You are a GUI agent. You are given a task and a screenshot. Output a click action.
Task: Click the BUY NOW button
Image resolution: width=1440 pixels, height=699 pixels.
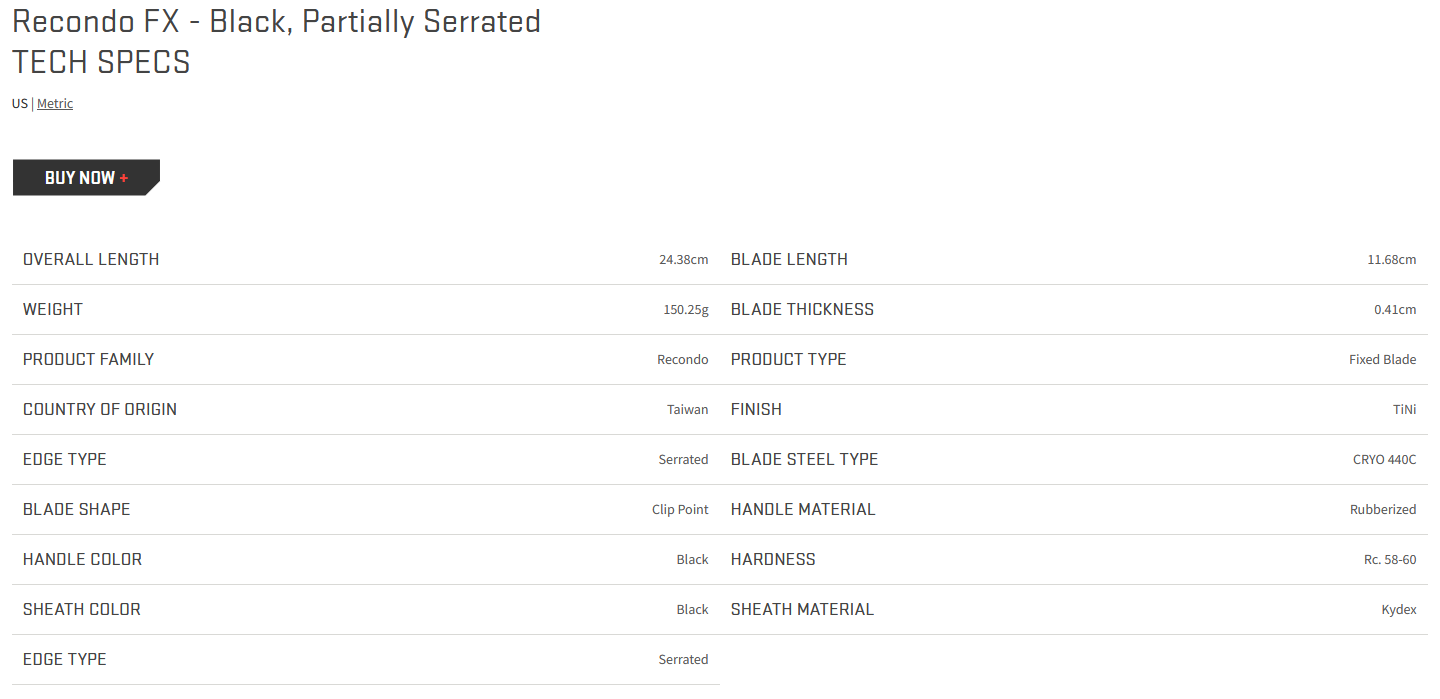coord(86,177)
